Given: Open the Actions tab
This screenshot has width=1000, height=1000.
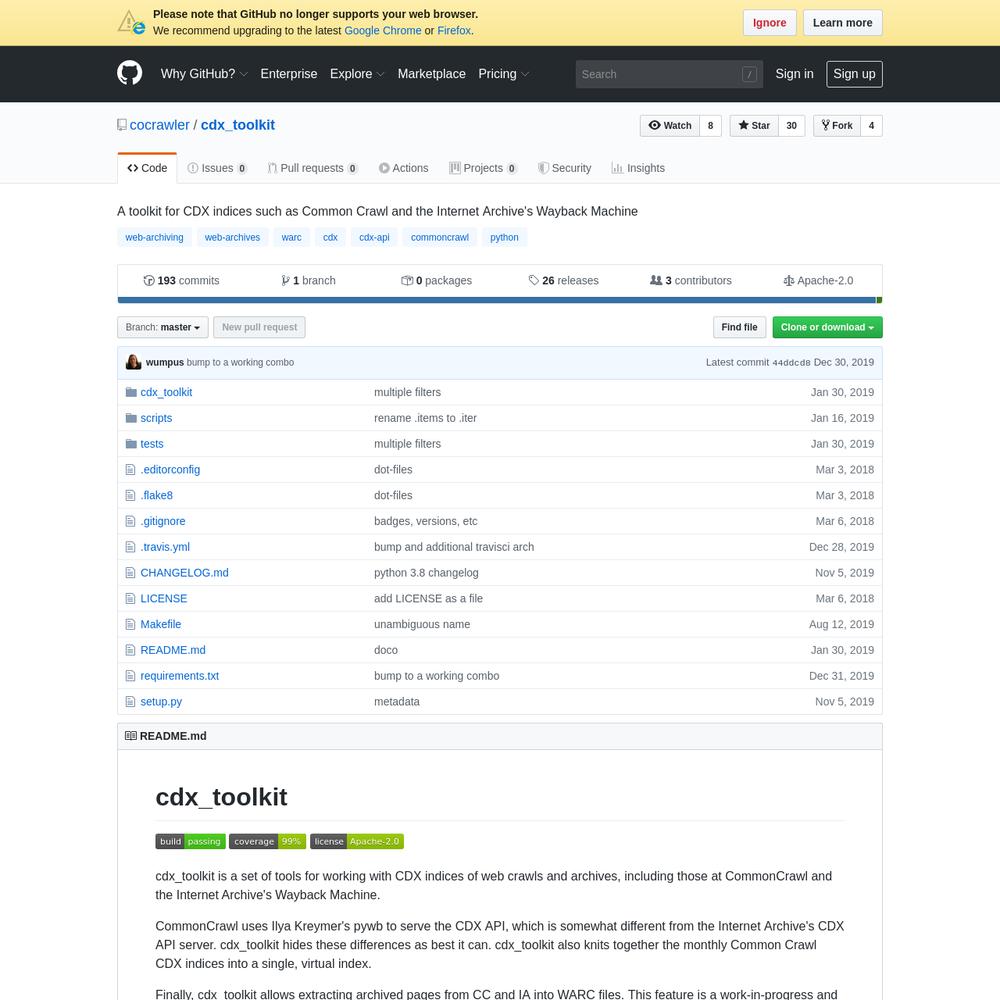Looking at the screenshot, I should (403, 168).
